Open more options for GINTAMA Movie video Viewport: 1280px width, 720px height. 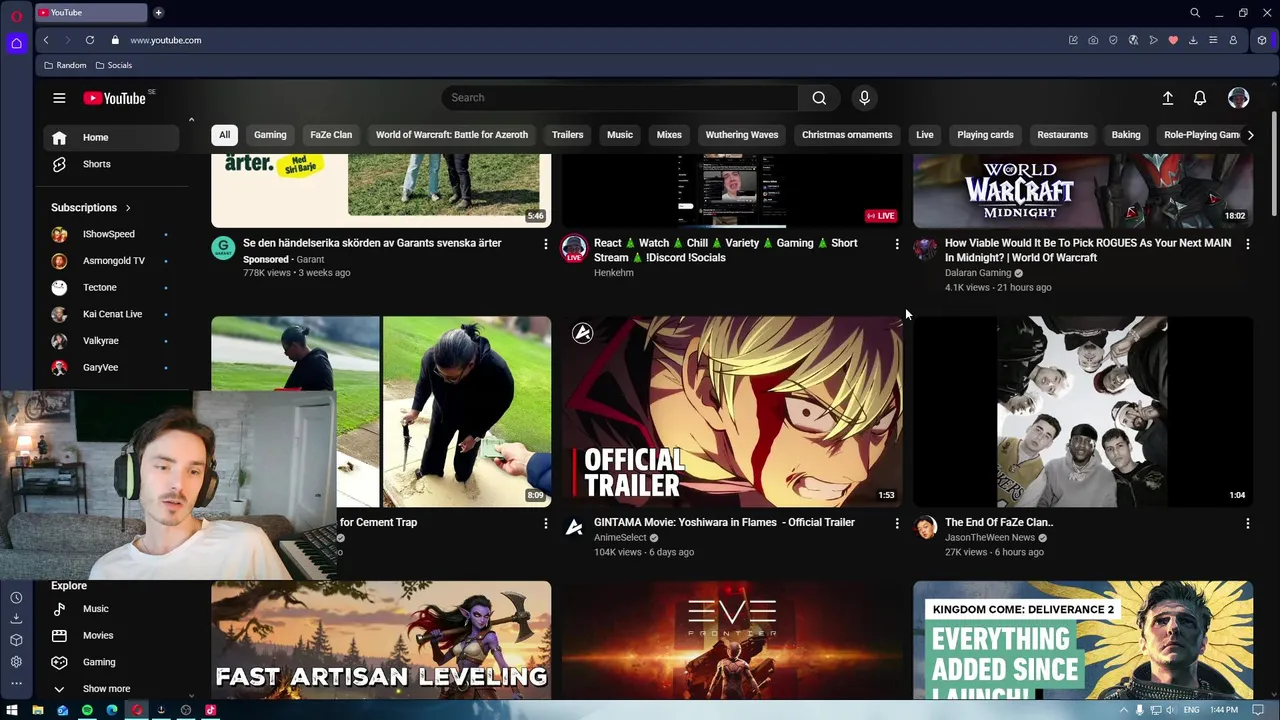pyautogui.click(x=896, y=523)
